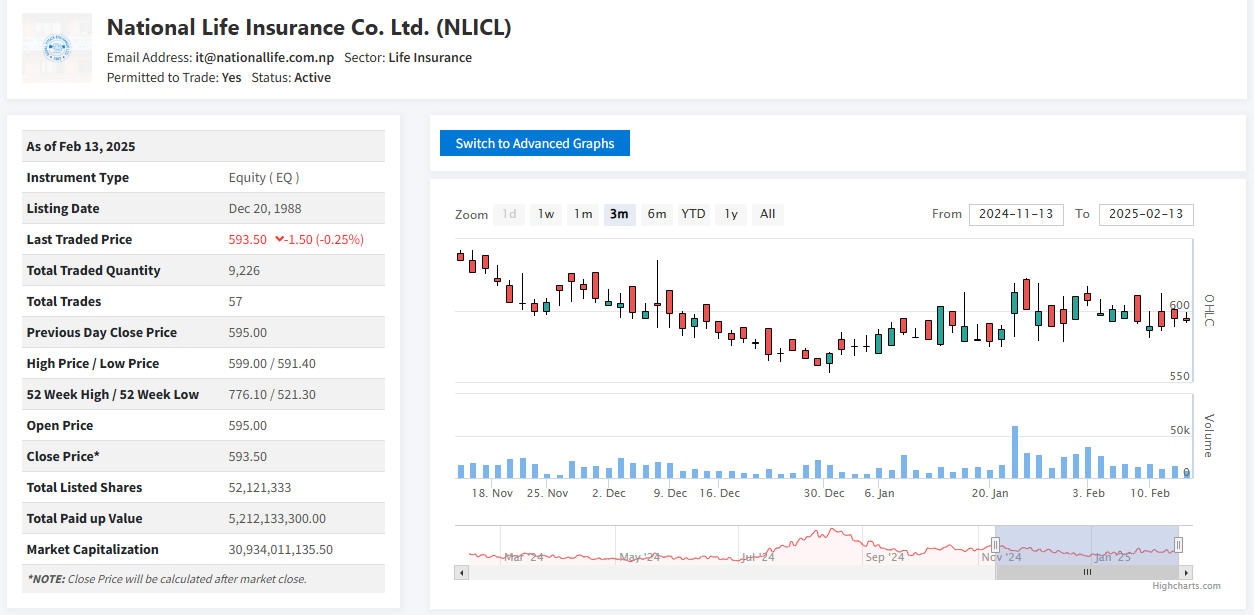Screen dimensions: 1254x615
Task: Click the 30. Dec x-axis date label
Action: (x=825, y=494)
